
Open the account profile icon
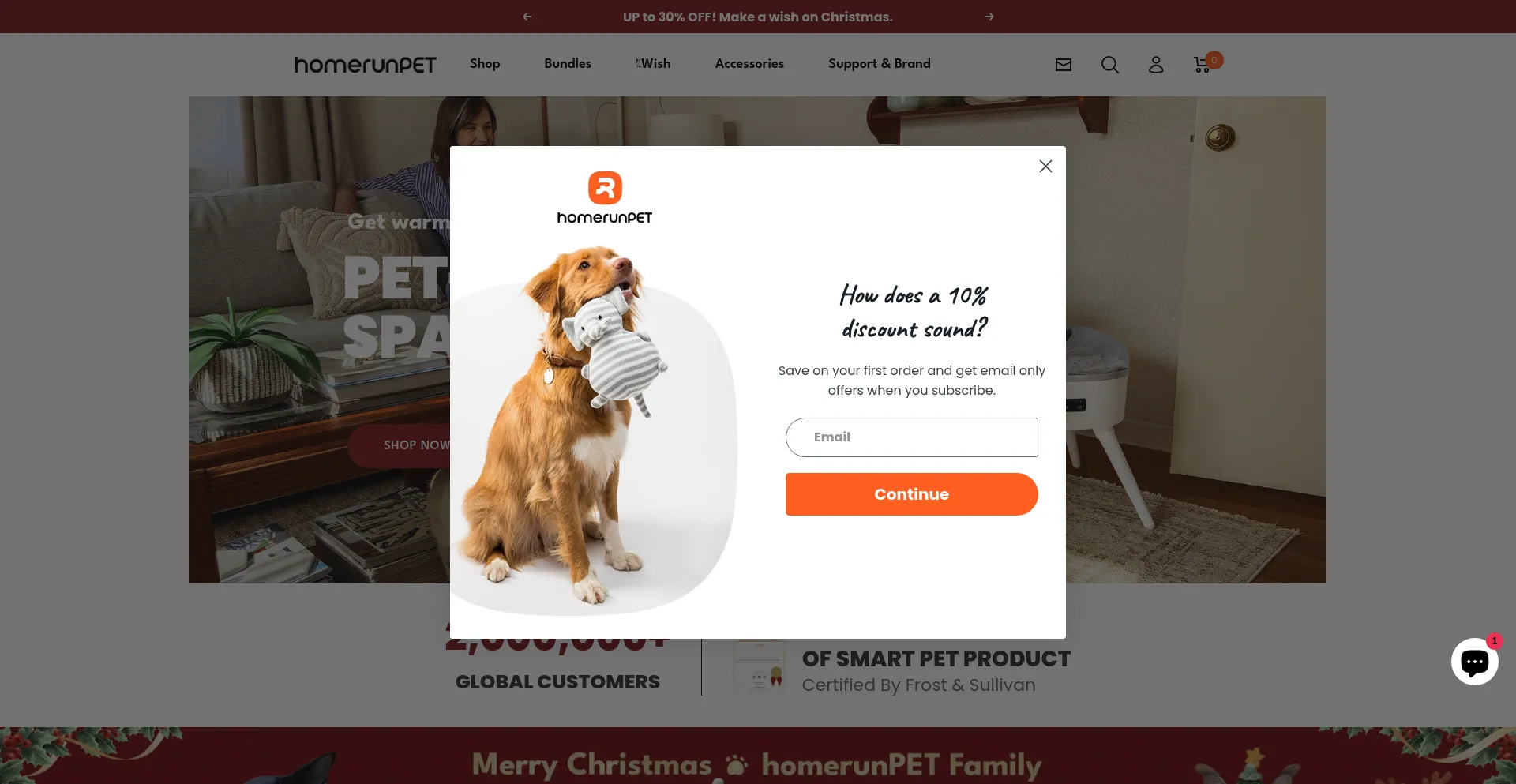pyautogui.click(x=1156, y=65)
